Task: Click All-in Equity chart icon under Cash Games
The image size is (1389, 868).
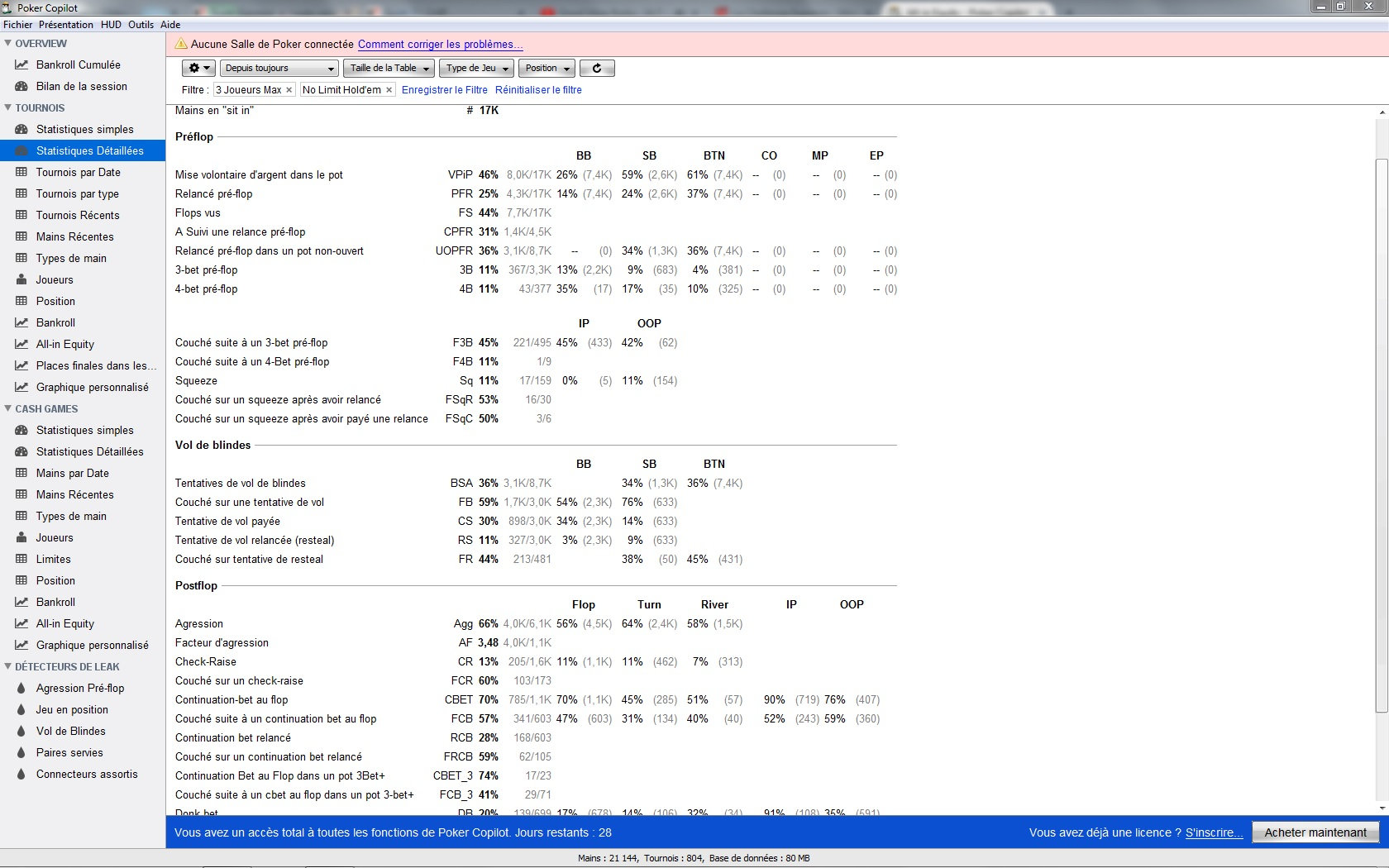Action: click(21, 623)
